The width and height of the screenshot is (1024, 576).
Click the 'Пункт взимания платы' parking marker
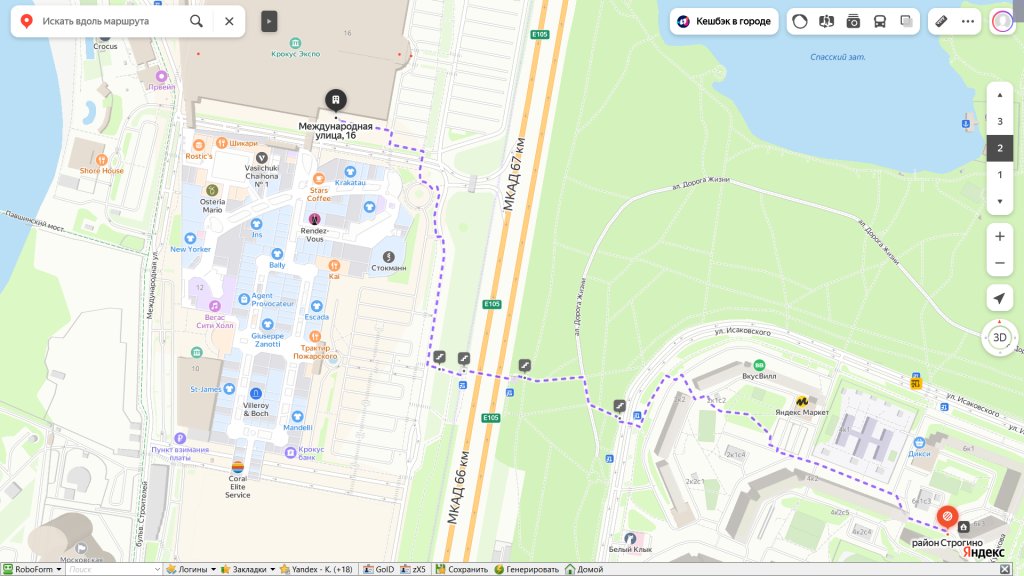pos(180,438)
